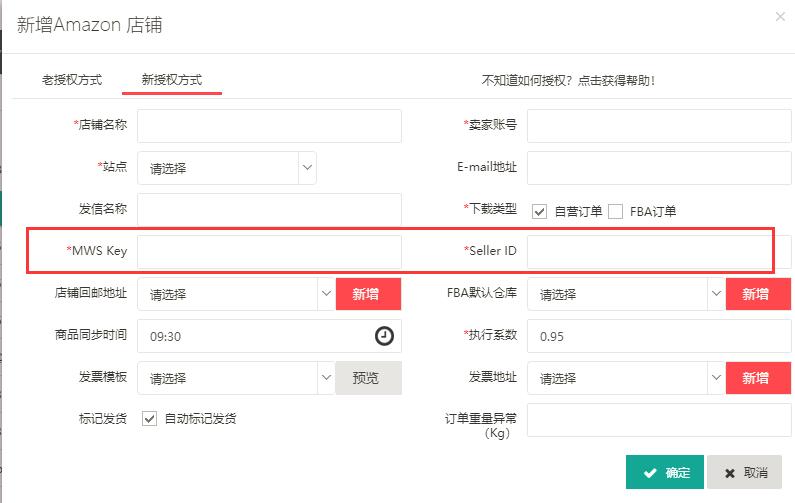
Task: Enable the FBA订单 checkbox
Action: [616, 211]
